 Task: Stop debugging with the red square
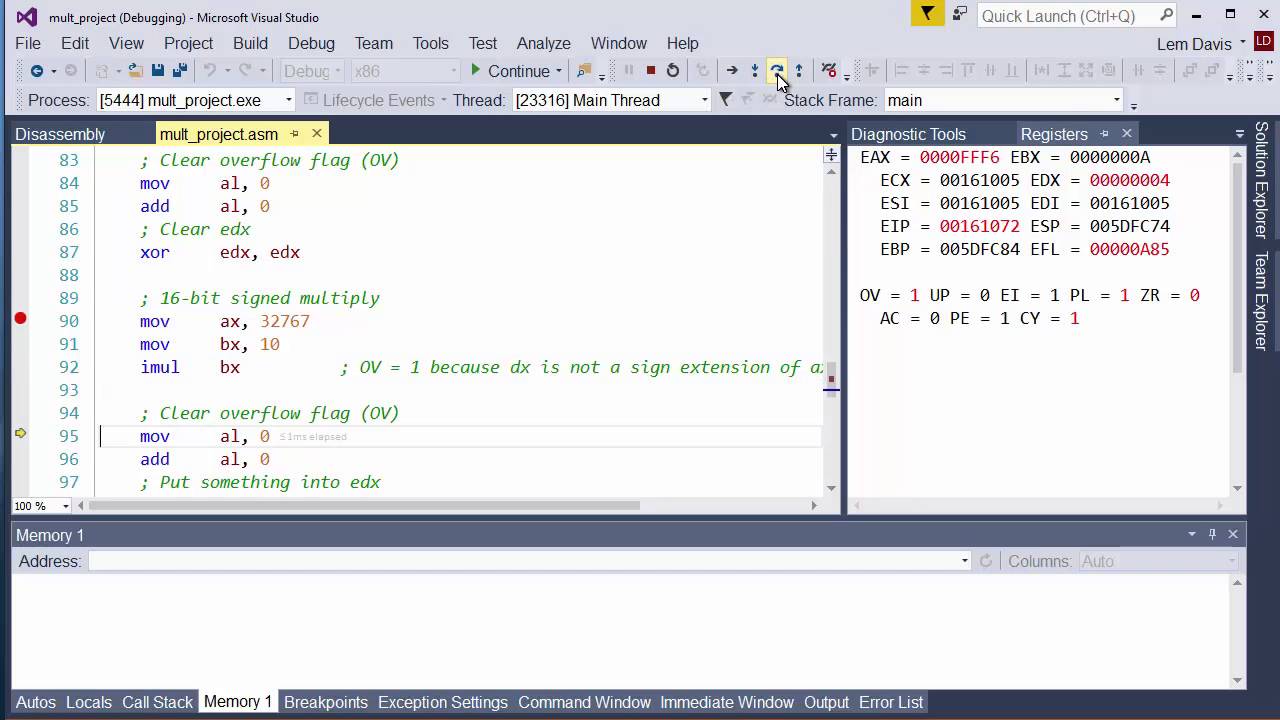(x=651, y=71)
